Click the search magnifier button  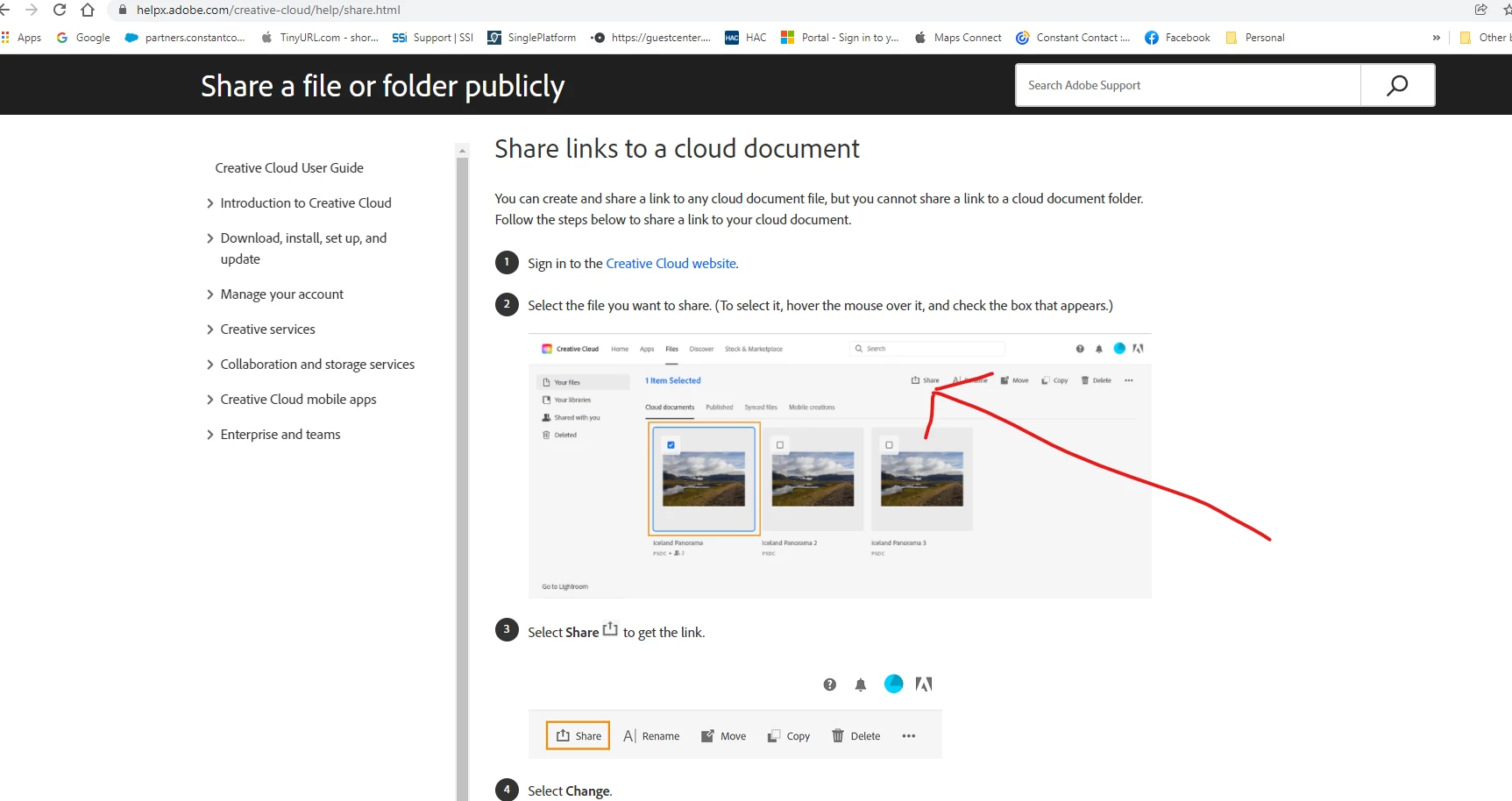tap(1397, 85)
